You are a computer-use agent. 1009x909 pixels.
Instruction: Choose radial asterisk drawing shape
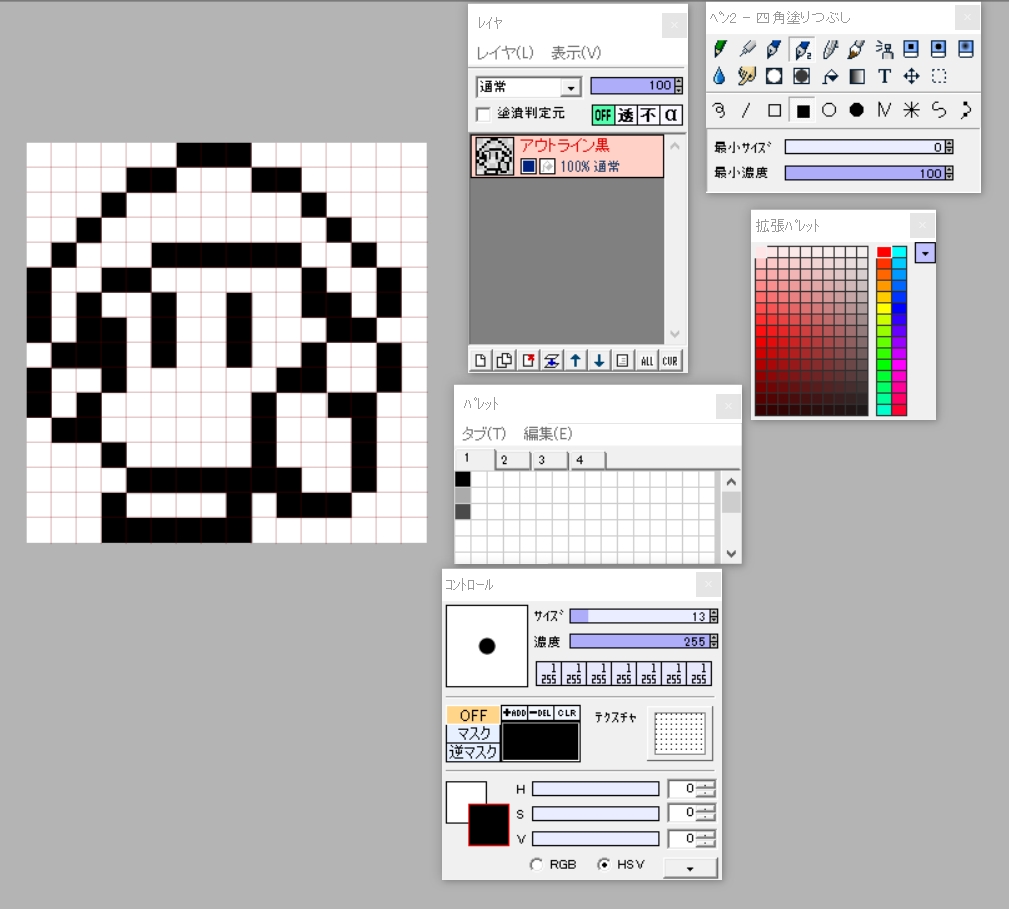coord(912,111)
